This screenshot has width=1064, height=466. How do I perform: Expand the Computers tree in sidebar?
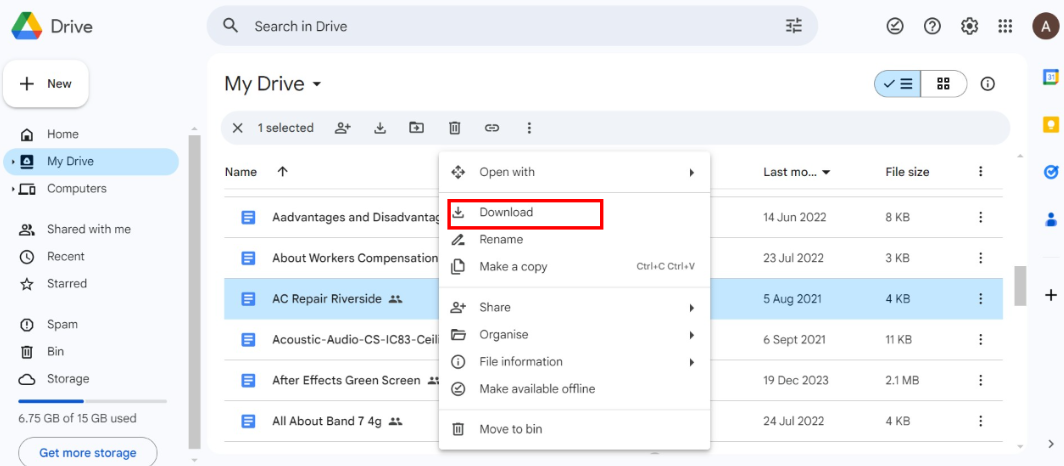[x=13, y=189]
